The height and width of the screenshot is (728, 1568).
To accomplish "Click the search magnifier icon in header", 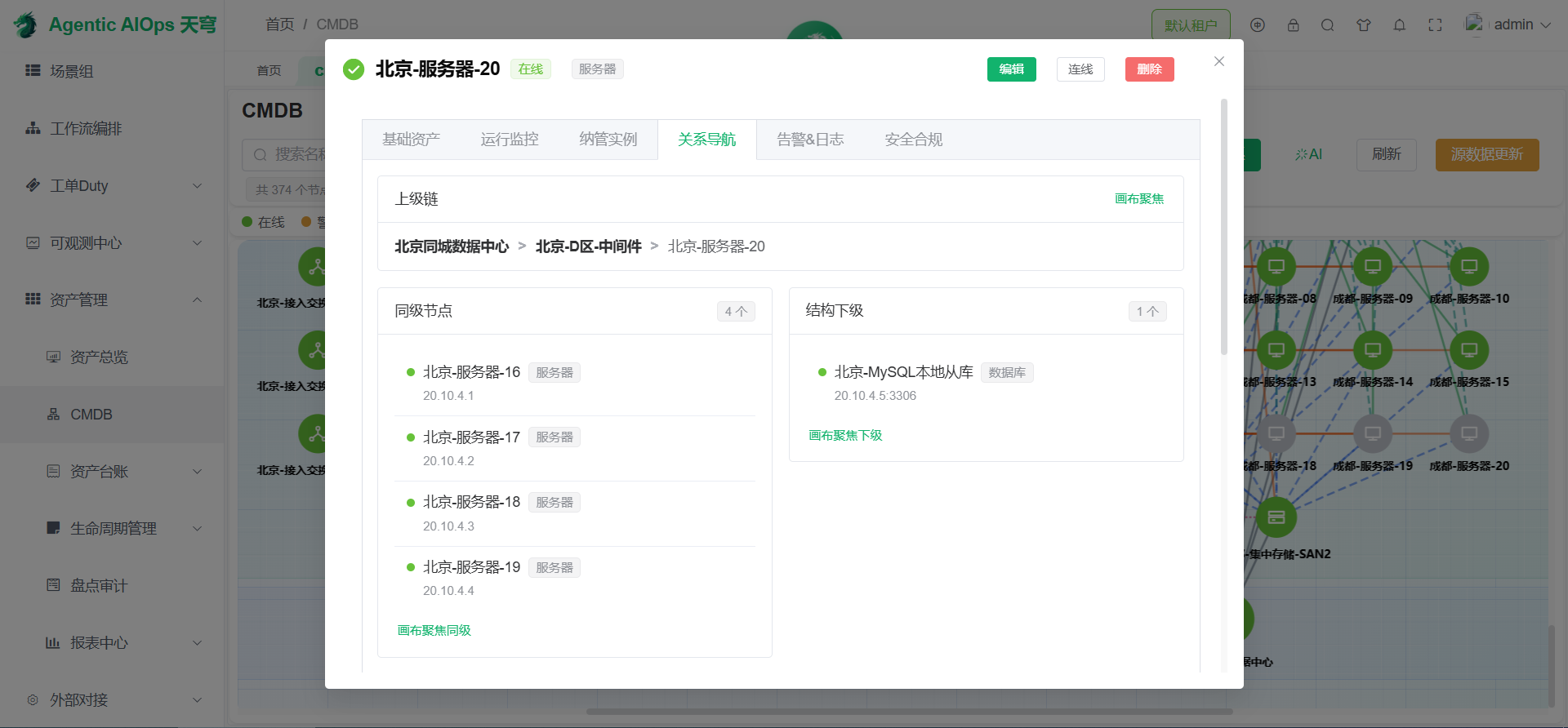I will coord(1328,25).
